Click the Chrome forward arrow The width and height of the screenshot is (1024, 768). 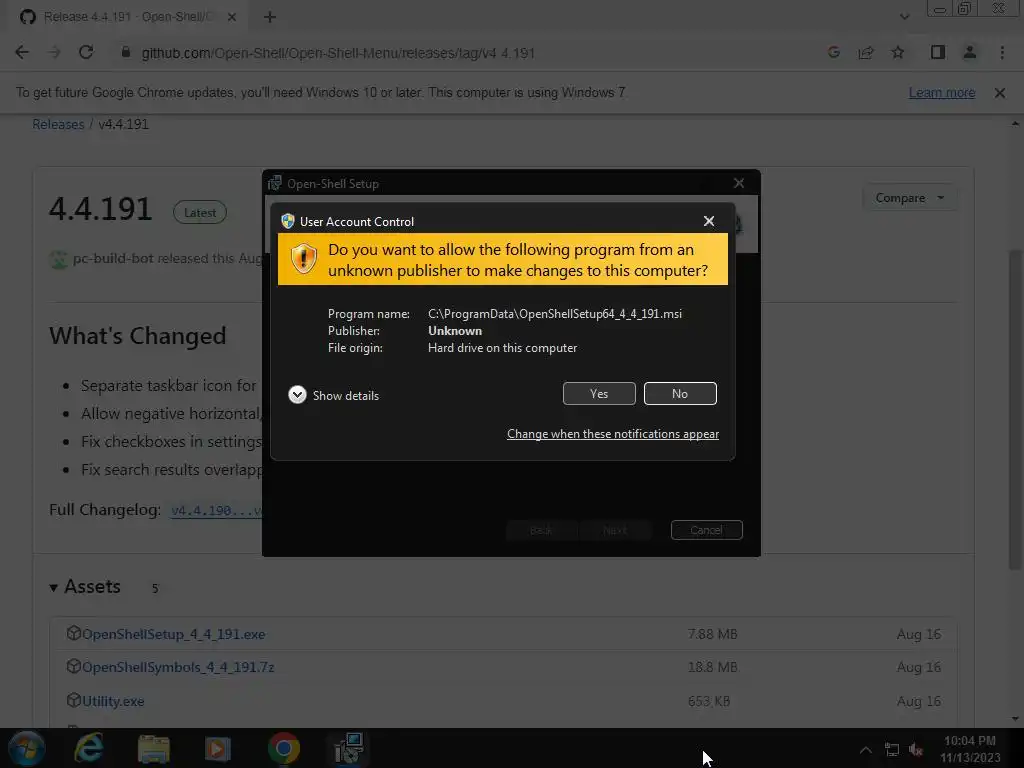(54, 53)
